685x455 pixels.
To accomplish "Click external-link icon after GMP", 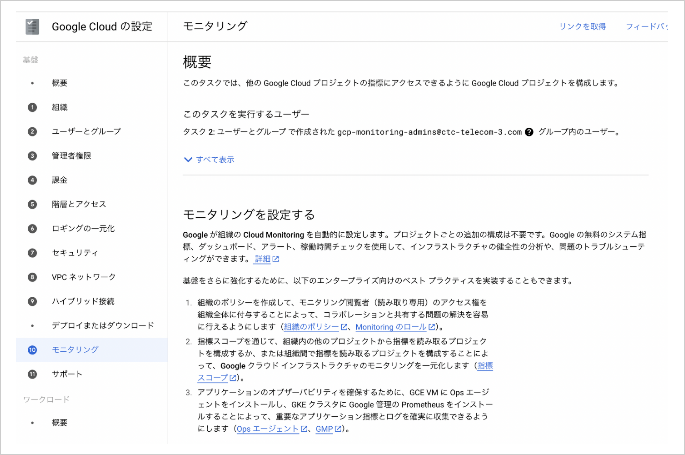I will 338,429.
